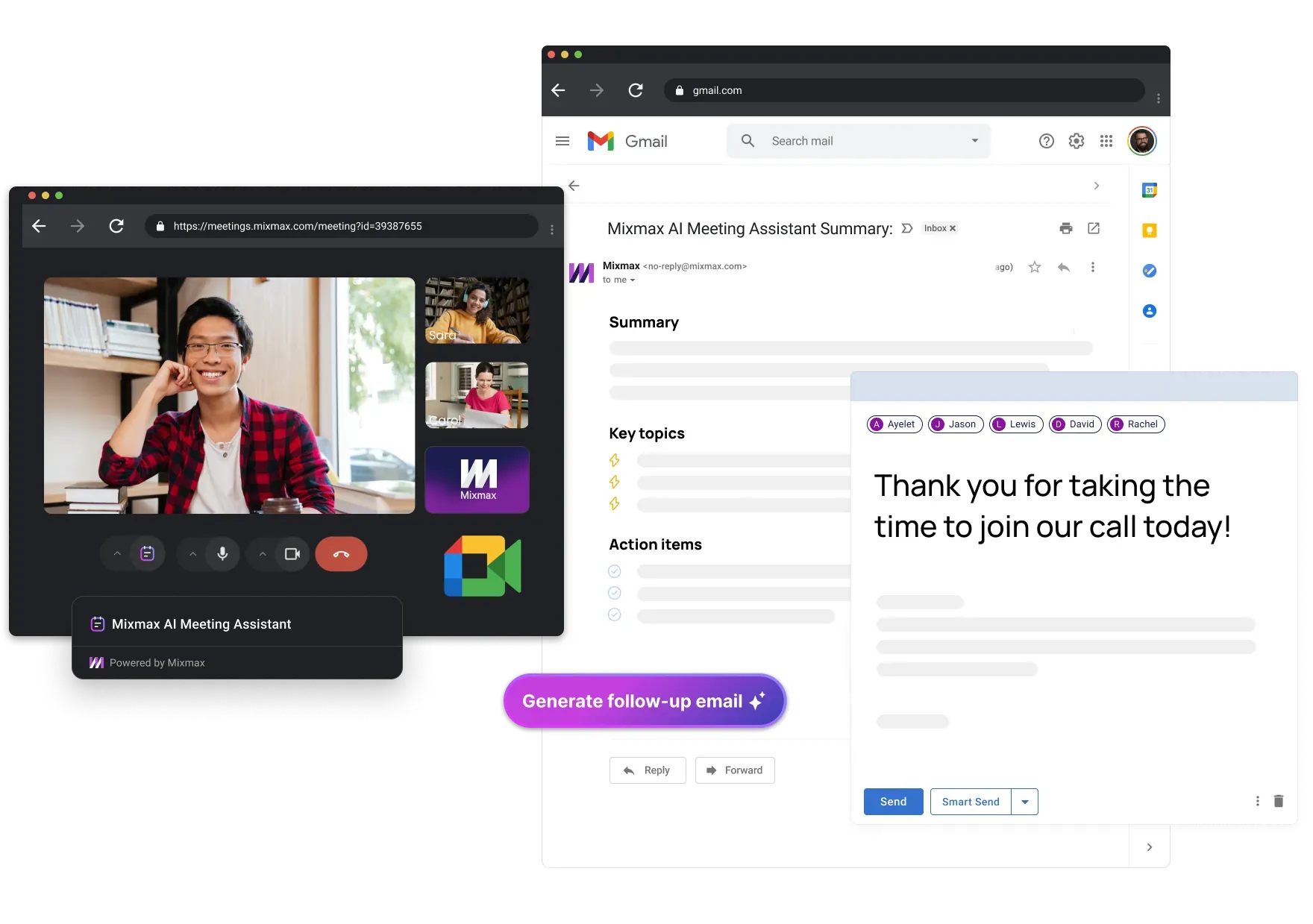Open Gmail settings gear
1313x924 pixels.
(1077, 141)
